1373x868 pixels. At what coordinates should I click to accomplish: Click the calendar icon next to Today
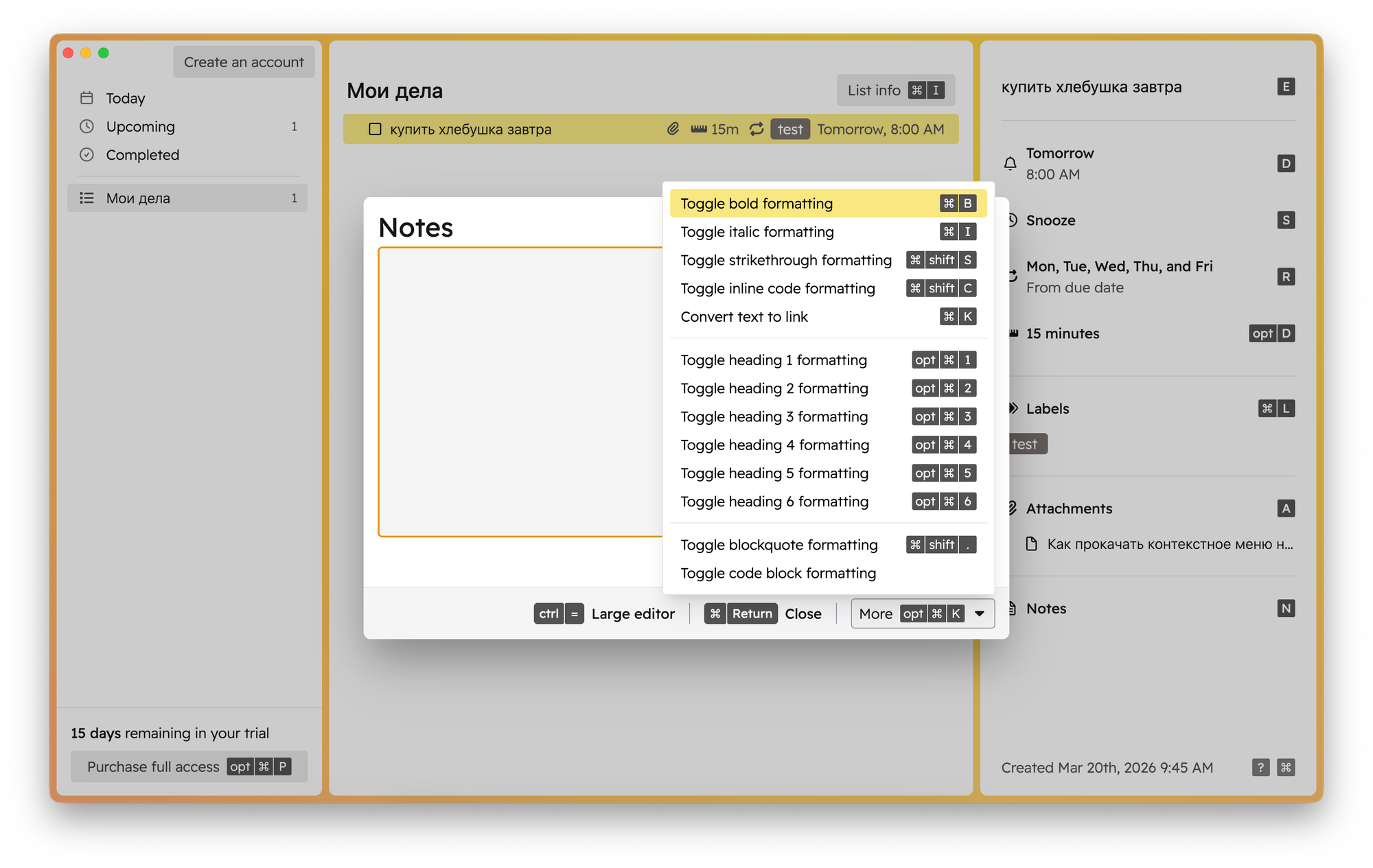86,98
